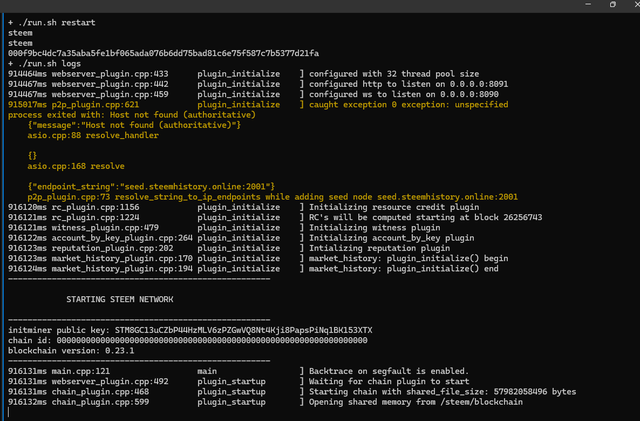Click 'configured http to listen on 0.0.0.0:8091'
640x421 pixels.
click(408, 84)
